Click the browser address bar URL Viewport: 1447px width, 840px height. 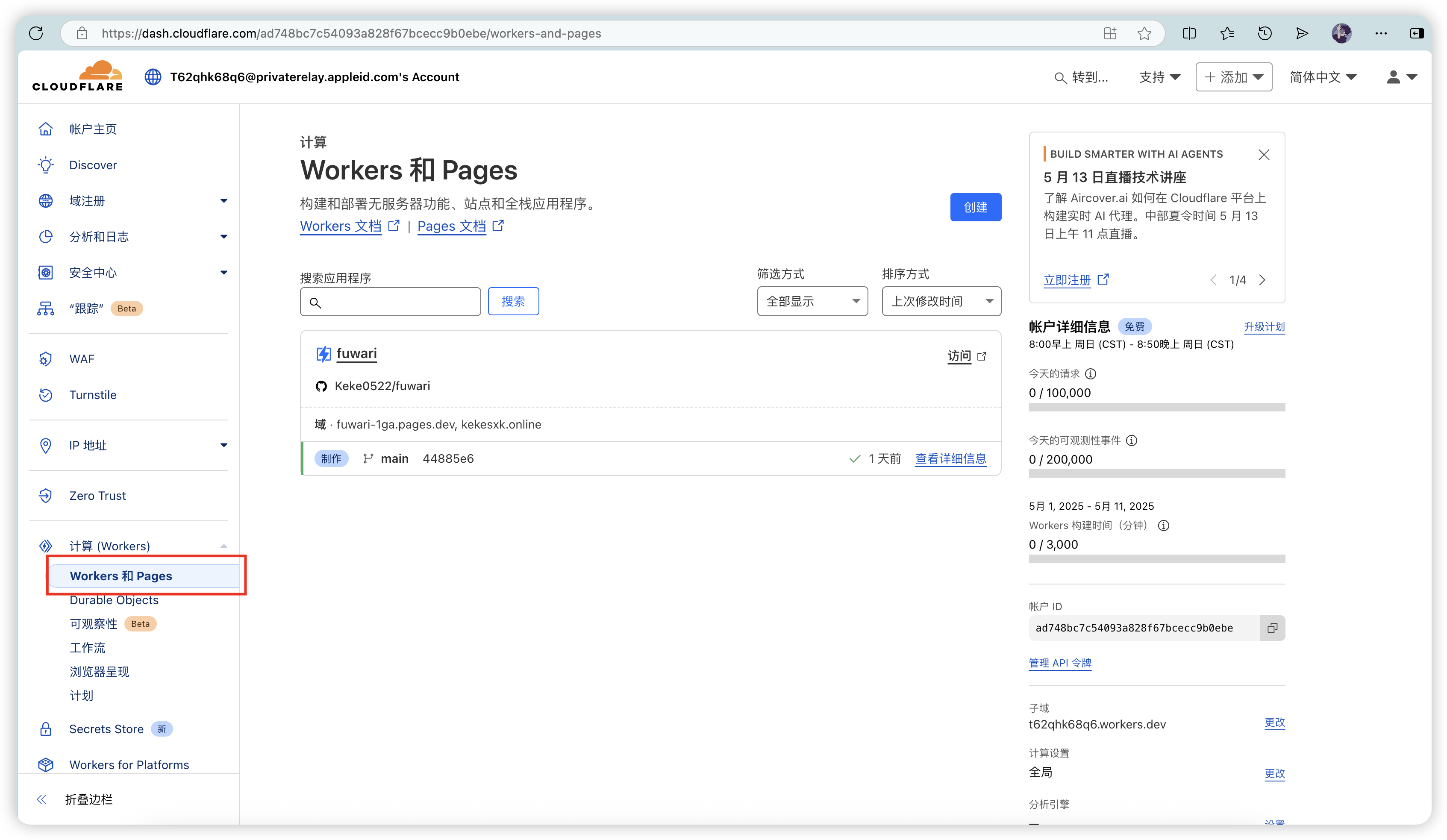click(351, 33)
